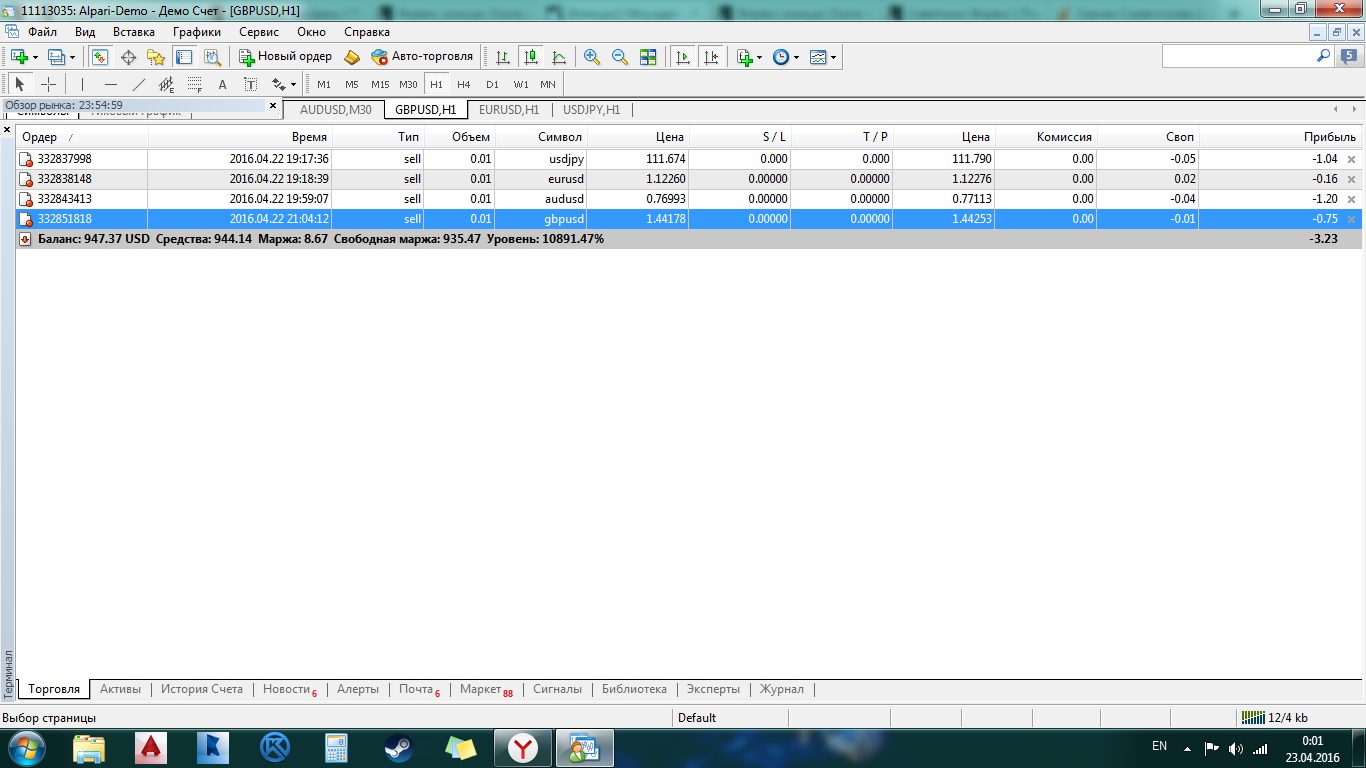This screenshot has width=1366, height=768.
Task: Select the arrow Cursor tool
Action: [x=20, y=84]
